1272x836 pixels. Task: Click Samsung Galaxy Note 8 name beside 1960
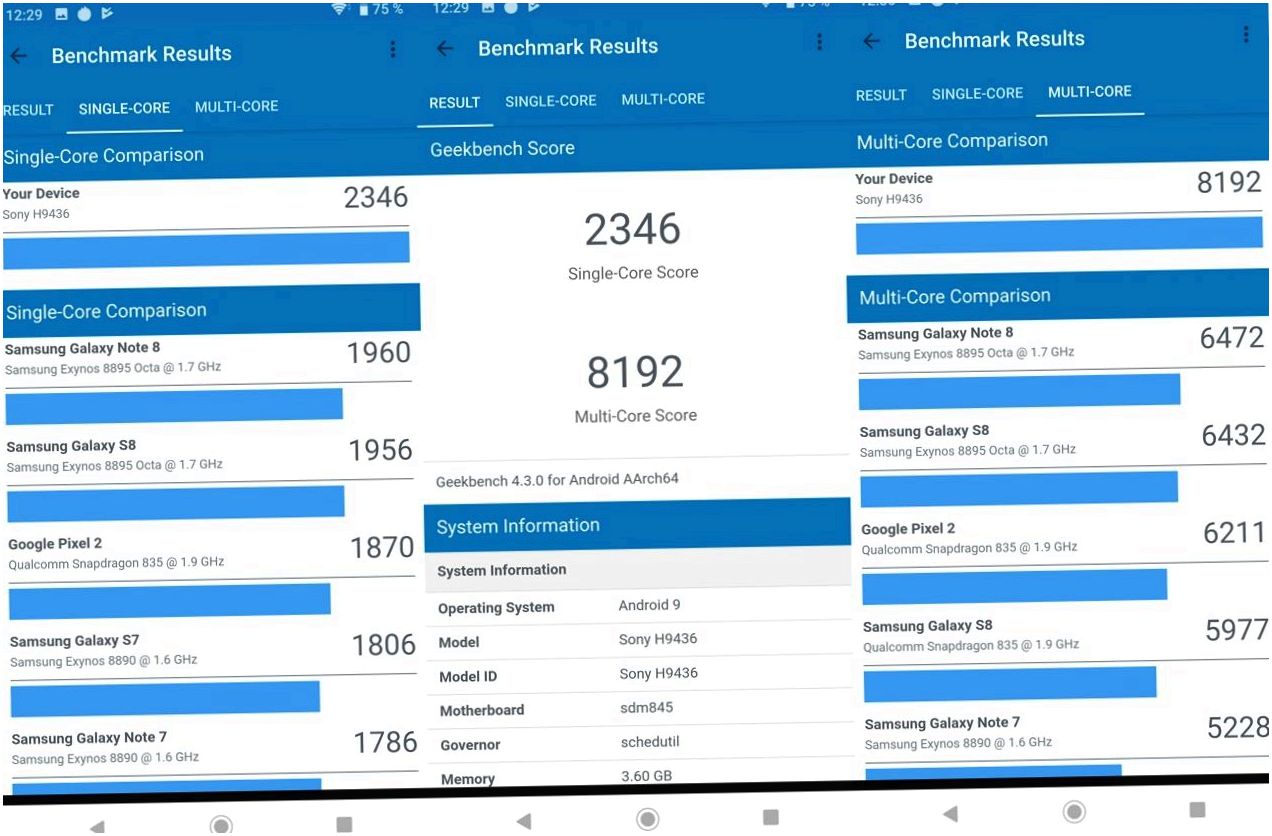pos(82,348)
